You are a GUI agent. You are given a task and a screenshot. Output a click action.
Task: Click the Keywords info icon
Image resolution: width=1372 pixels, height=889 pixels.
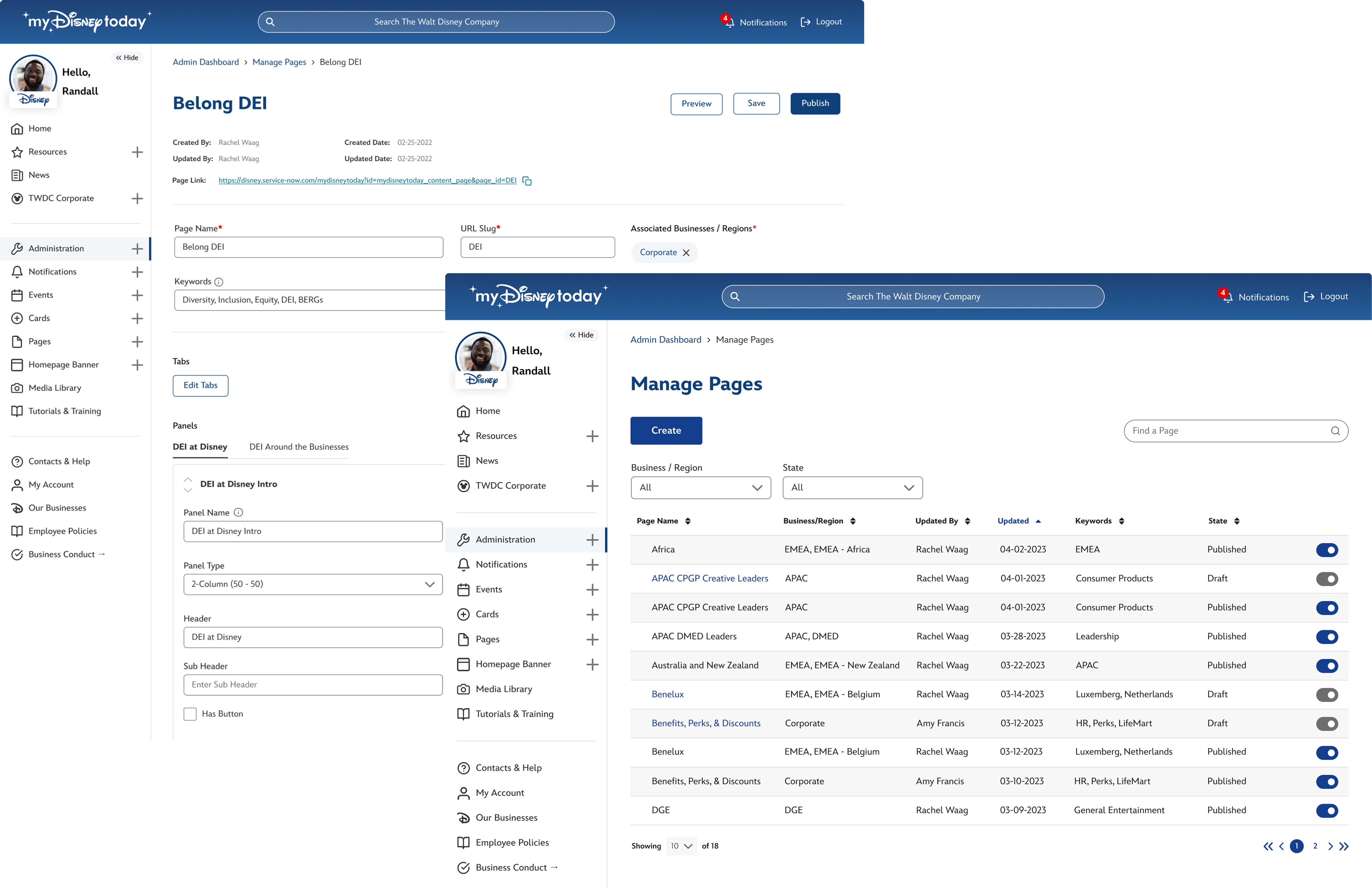tap(219, 282)
